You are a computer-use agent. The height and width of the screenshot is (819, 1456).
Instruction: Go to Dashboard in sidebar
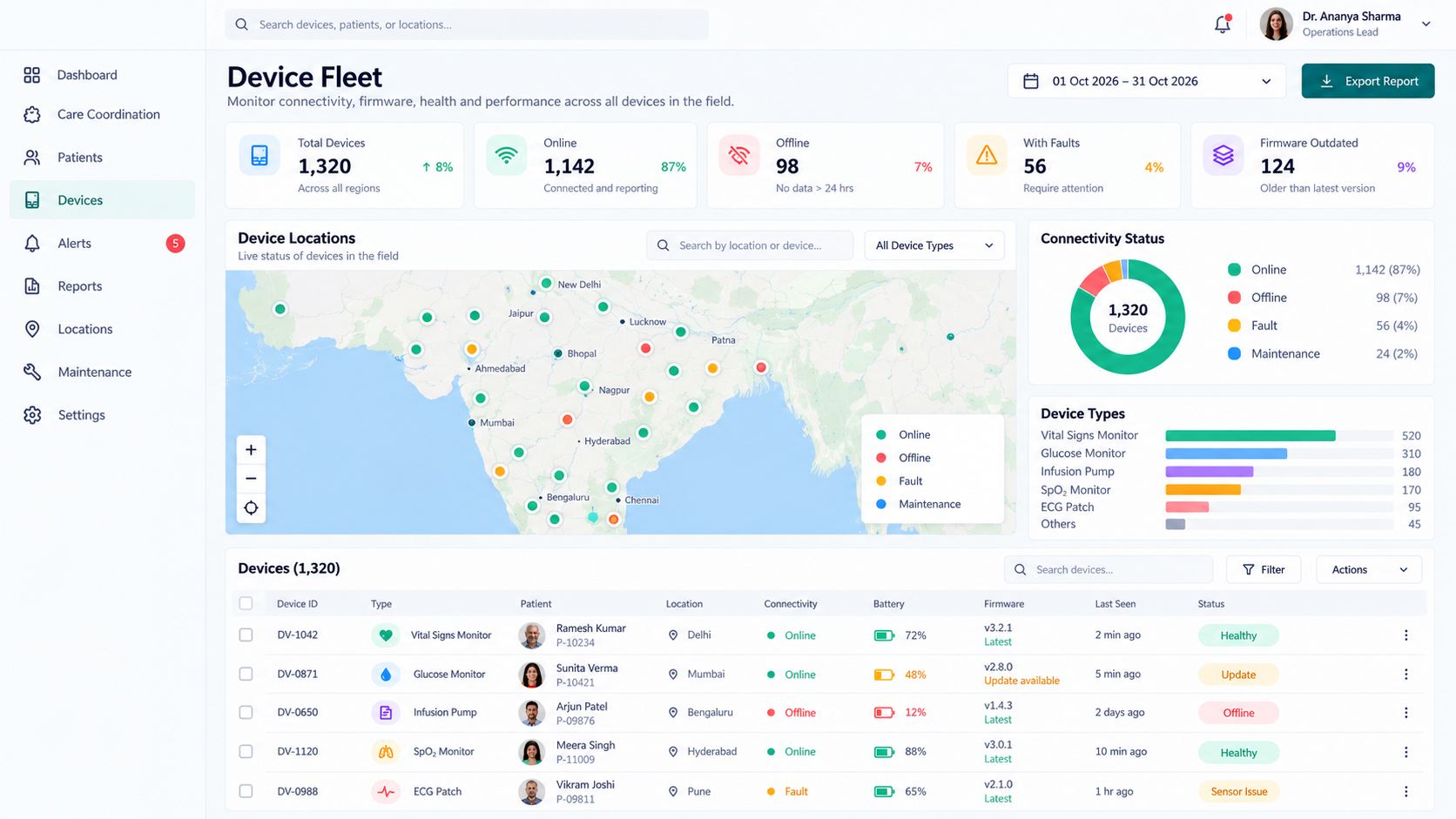[102, 75]
